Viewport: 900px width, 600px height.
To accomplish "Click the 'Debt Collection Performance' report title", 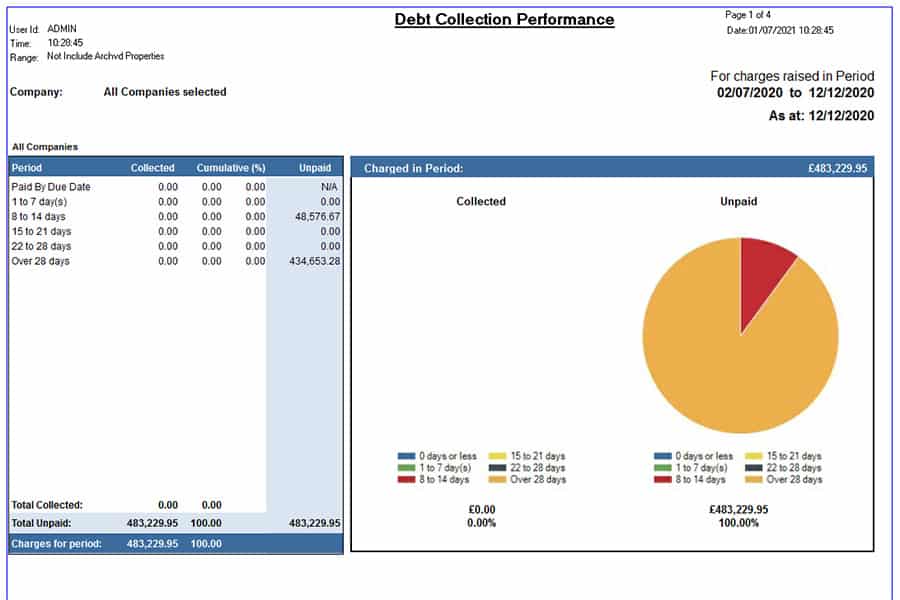I will pos(504,20).
